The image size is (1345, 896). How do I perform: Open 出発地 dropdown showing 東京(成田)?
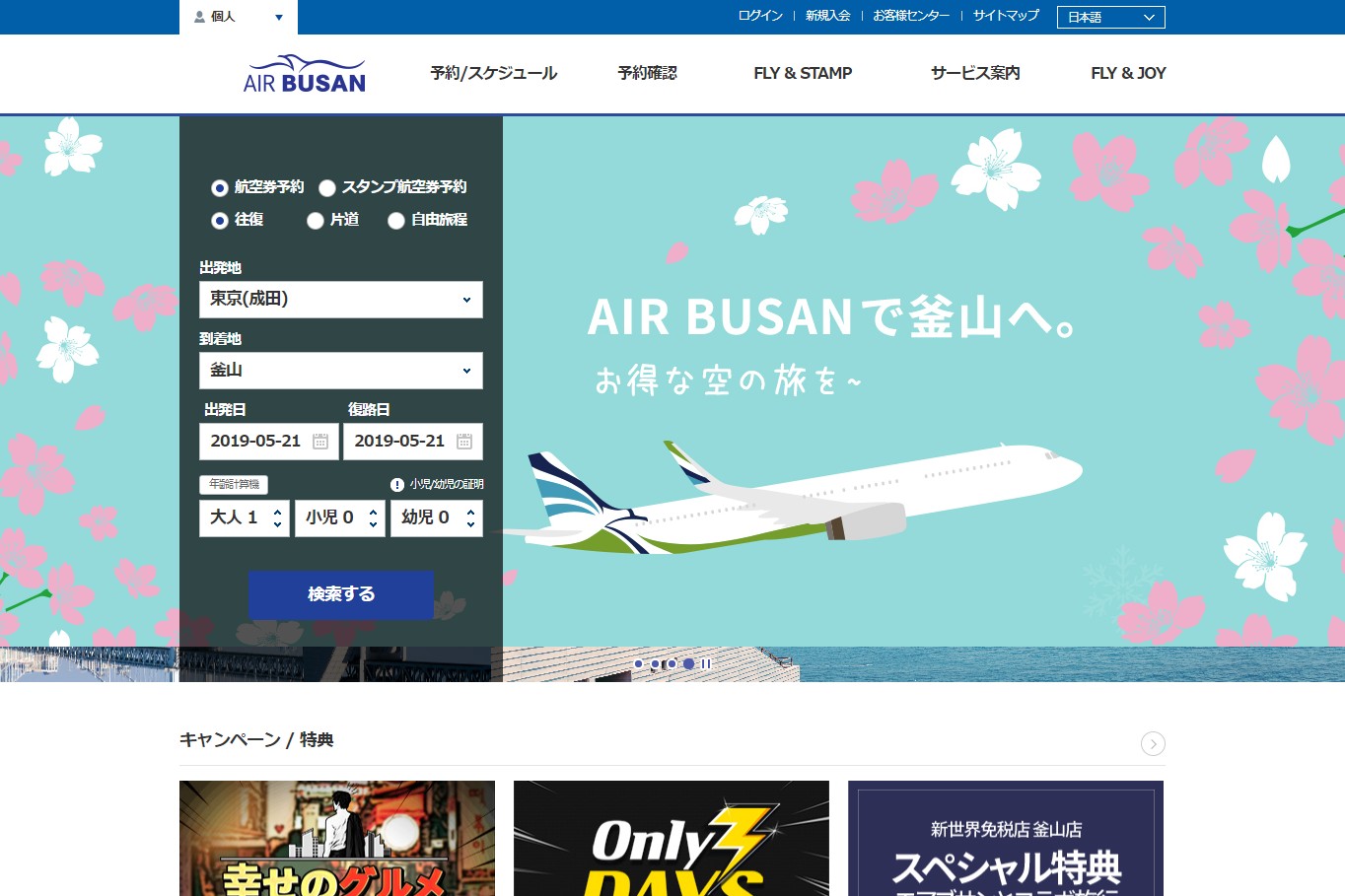[x=341, y=300]
